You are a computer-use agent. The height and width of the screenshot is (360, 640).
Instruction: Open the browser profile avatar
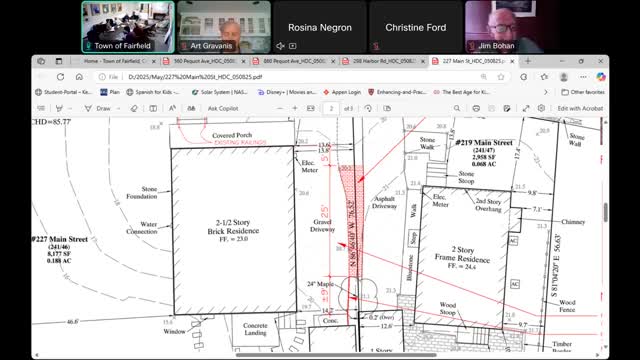pos(564,77)
